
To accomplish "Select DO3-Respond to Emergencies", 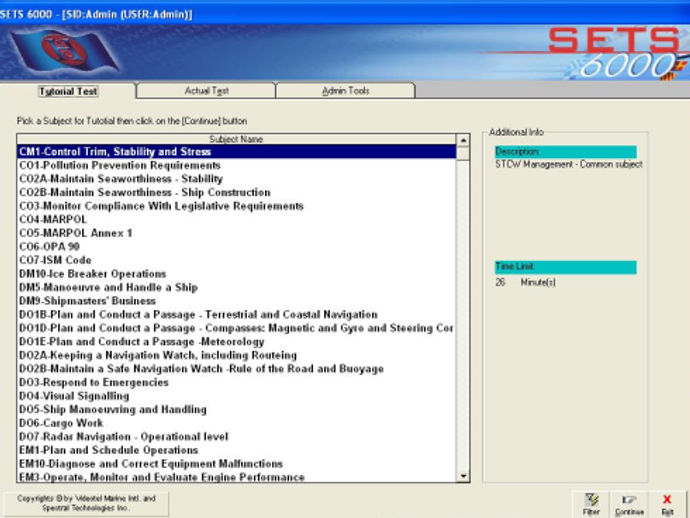I will click(x=237, y=382).
